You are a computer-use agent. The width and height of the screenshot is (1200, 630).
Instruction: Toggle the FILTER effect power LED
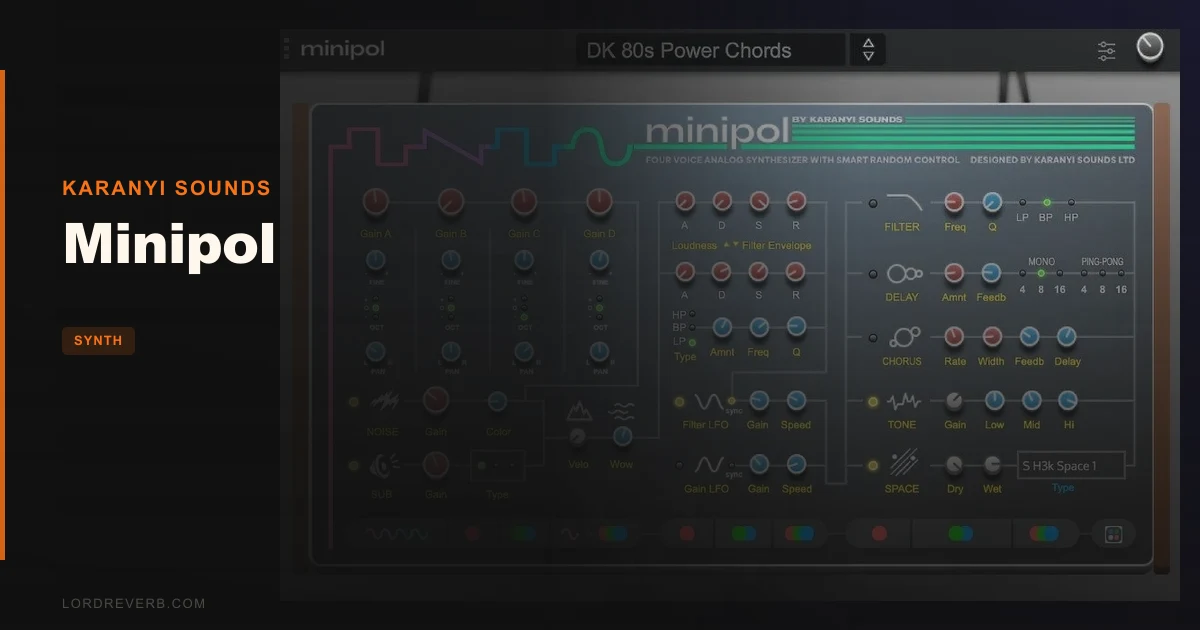[872, 203]
